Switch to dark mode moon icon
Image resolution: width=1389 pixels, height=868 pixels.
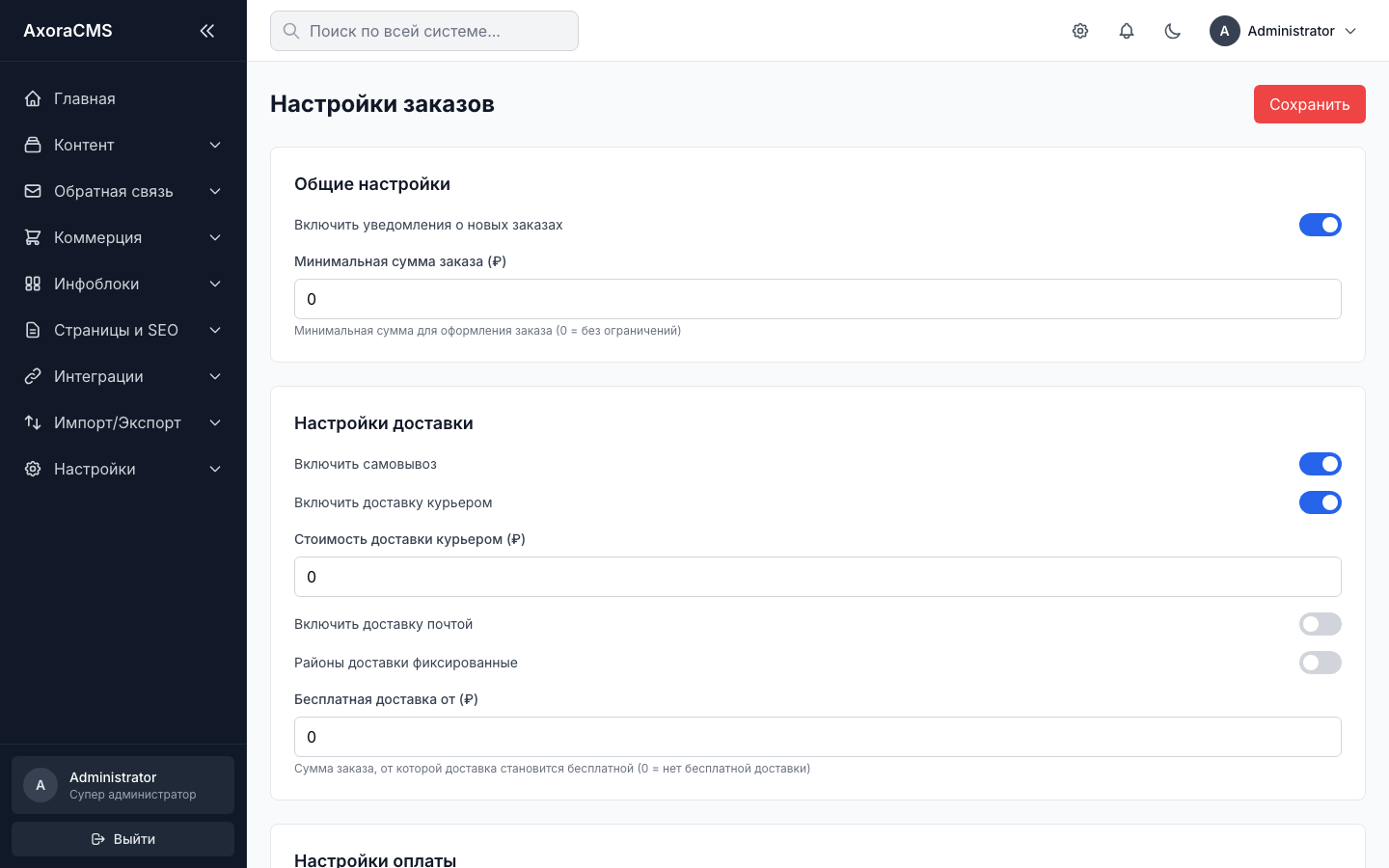[x=1173, y=31]
